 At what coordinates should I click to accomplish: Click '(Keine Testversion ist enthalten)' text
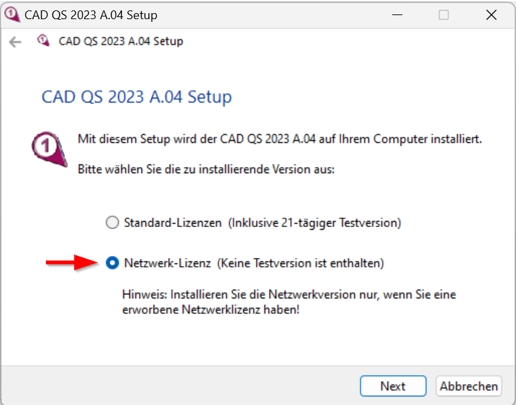tap(301, 263)
